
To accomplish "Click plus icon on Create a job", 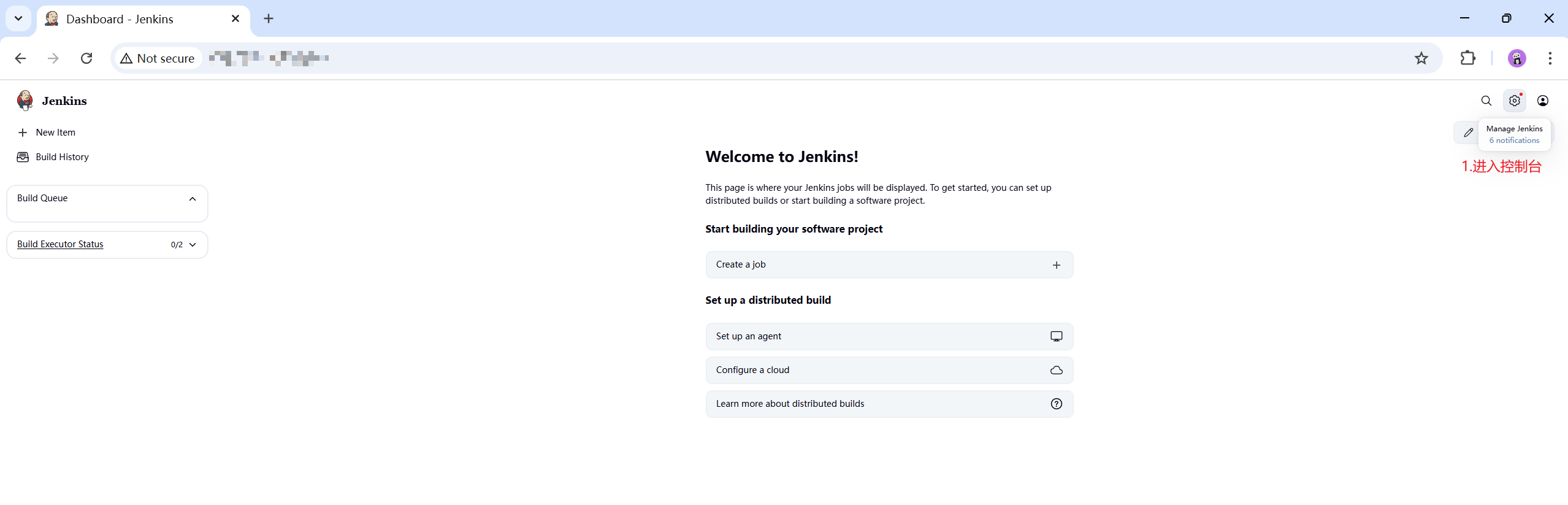I will click(x=1056, y=265).
